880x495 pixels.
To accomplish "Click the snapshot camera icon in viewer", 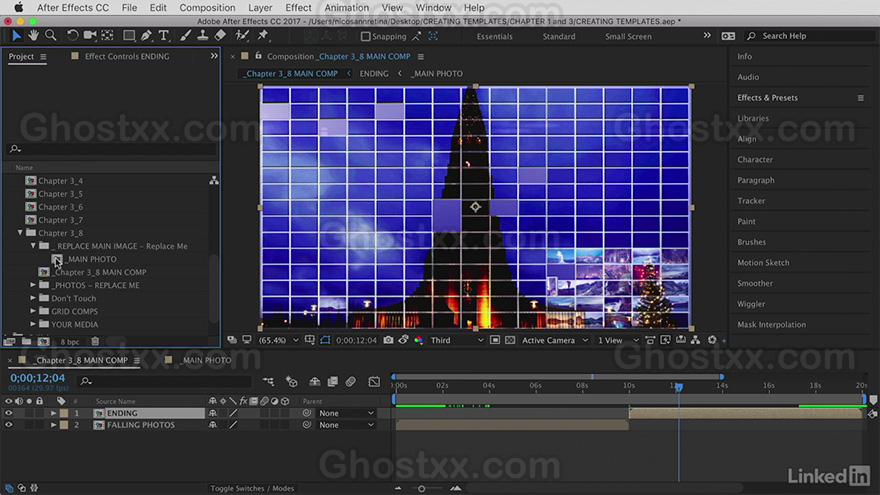I will point(388,340).
